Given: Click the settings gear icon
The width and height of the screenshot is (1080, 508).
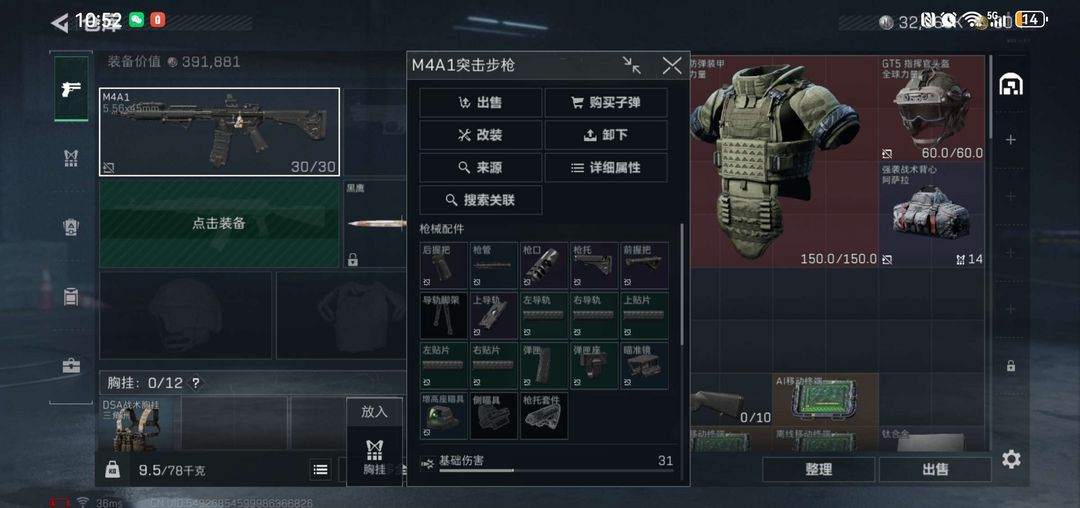Looking at the screenshot, I should click(1011, 459).
